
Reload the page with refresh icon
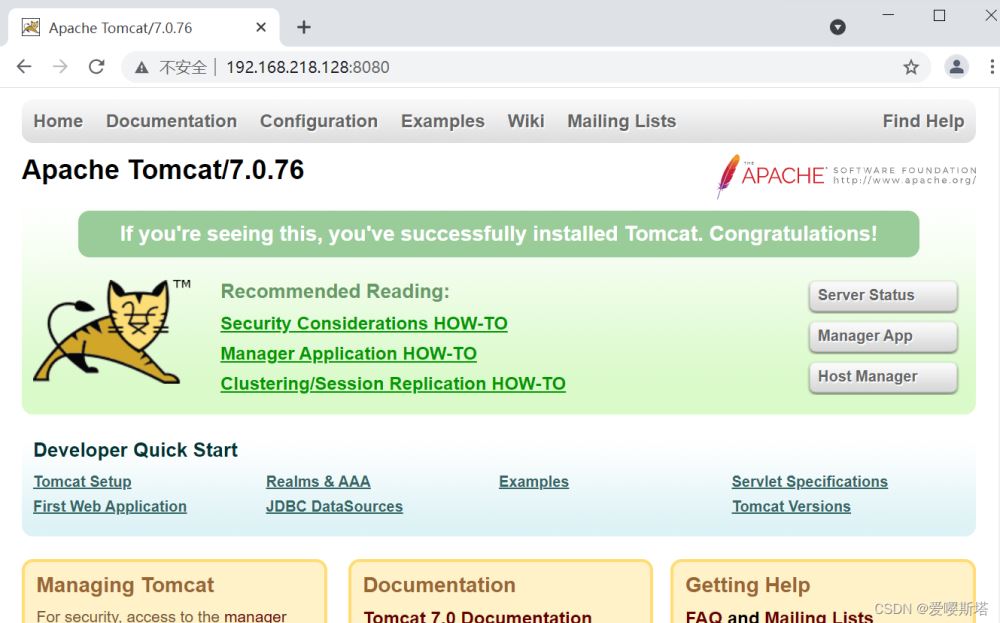(96, 66)
